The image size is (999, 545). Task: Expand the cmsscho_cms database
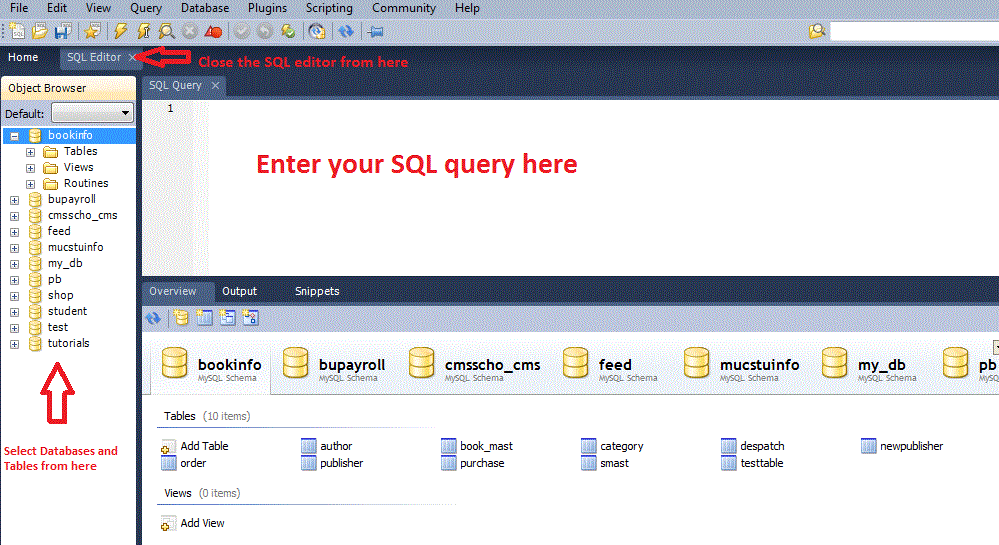(14, 216)
